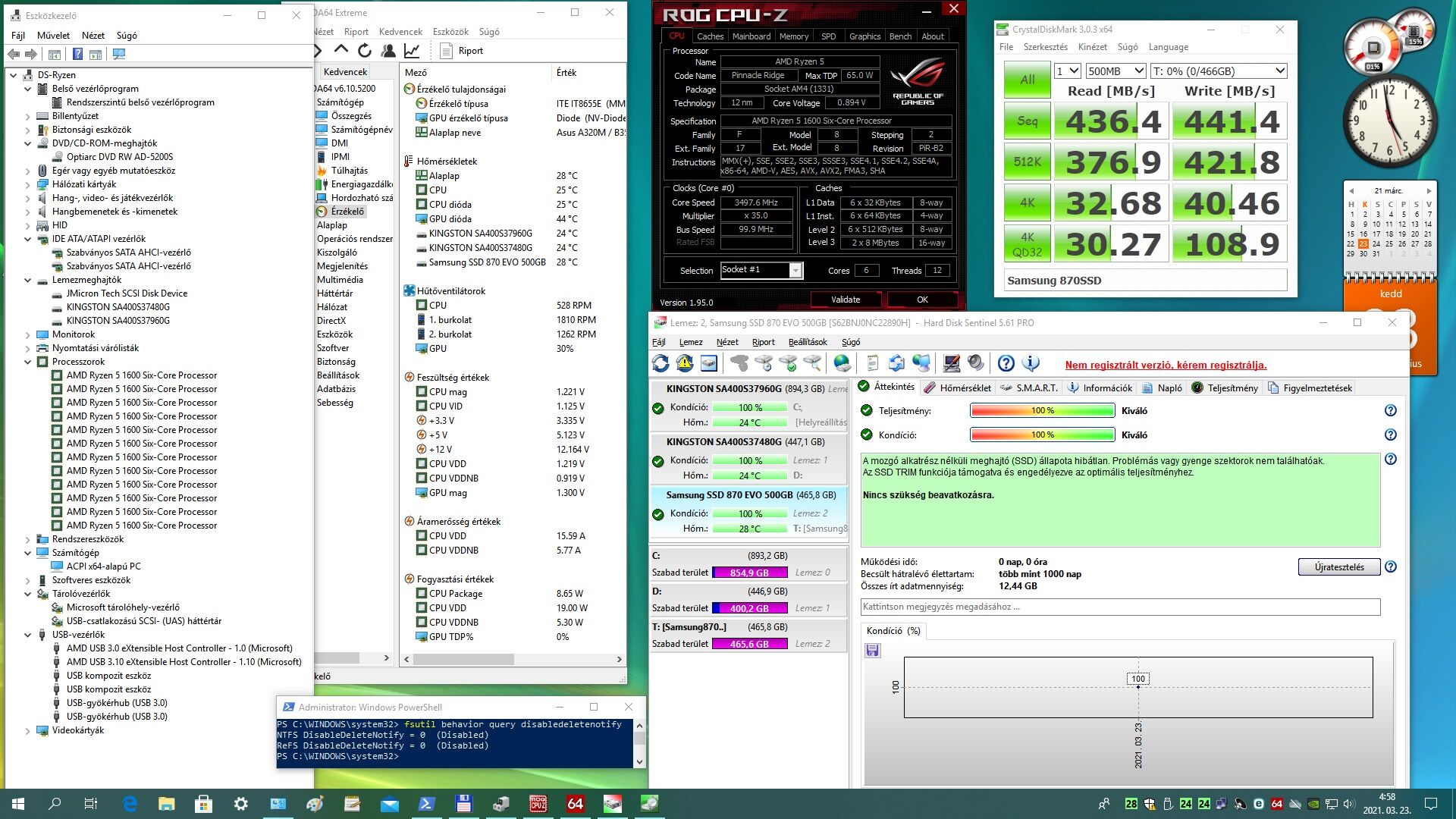Screen dimensions: 1456x819
Task: Click the back arrow in Device Manager toolbar
Action: [14, 54]
